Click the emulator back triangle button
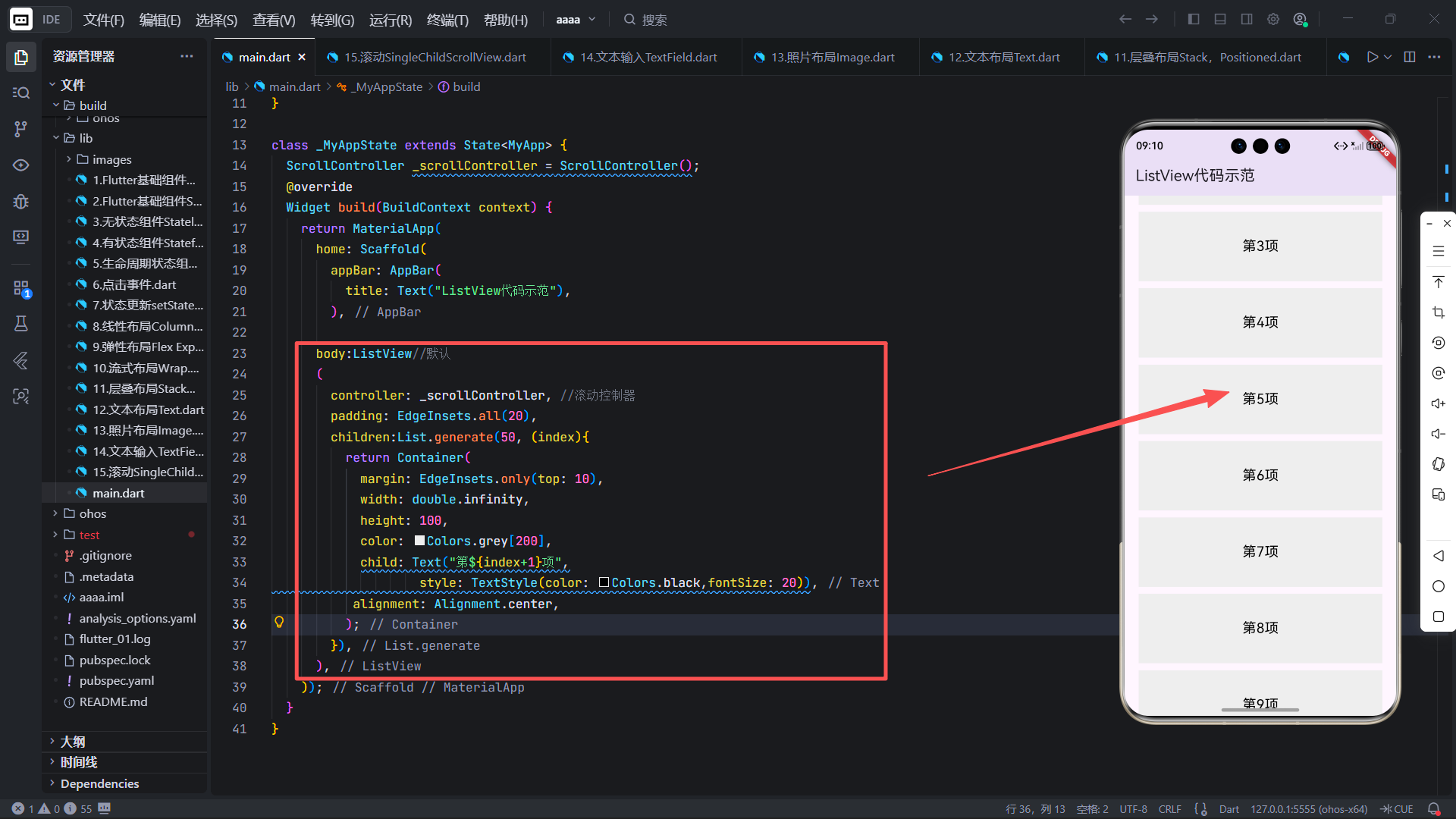Viewport: 1456px width, 819px height. [x=1438, y=556]
